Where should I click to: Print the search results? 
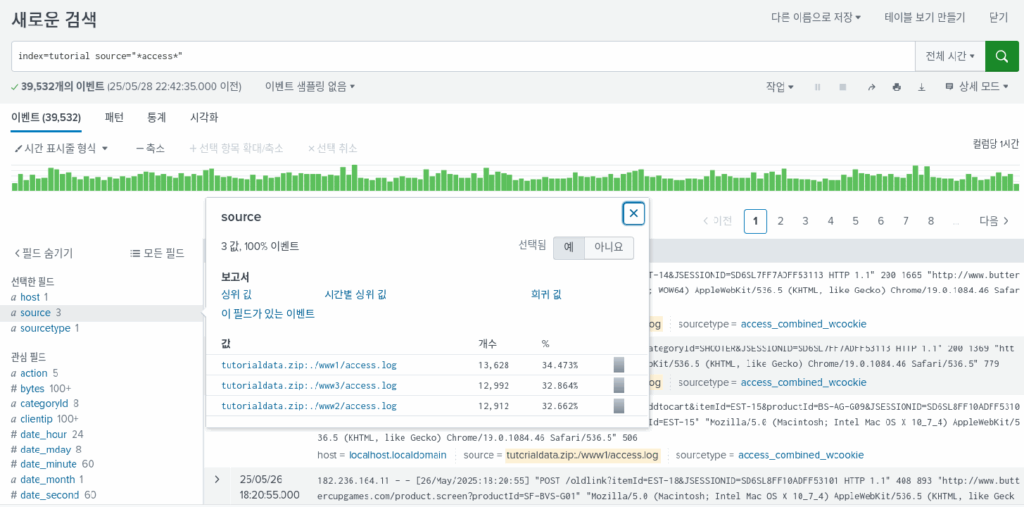pyautogui.click(x=896, y=87)
